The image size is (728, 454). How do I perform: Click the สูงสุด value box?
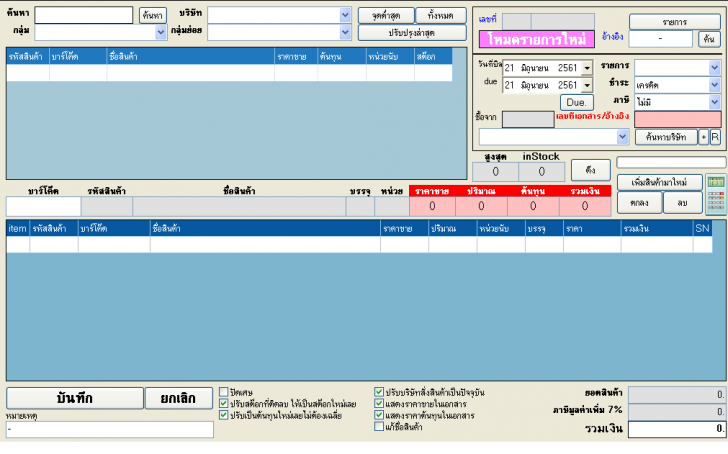point(495,172)
